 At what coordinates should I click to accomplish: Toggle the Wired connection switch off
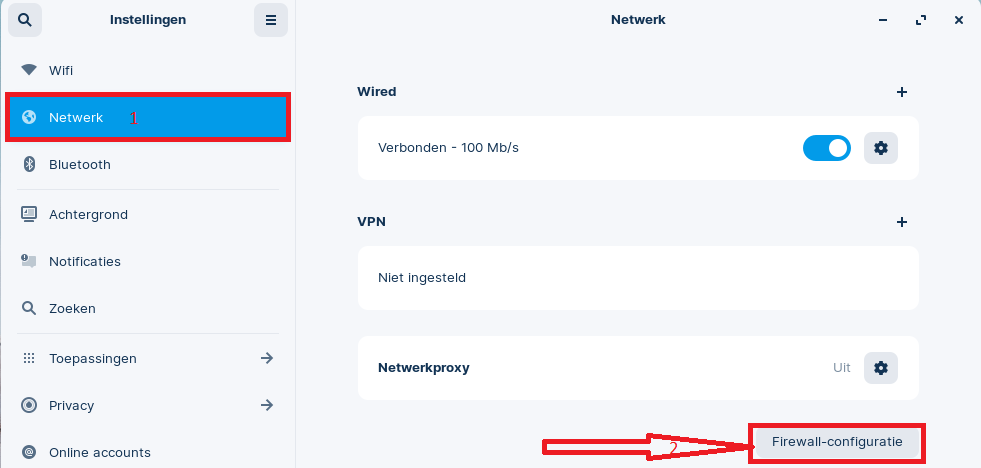coord(826,148)
